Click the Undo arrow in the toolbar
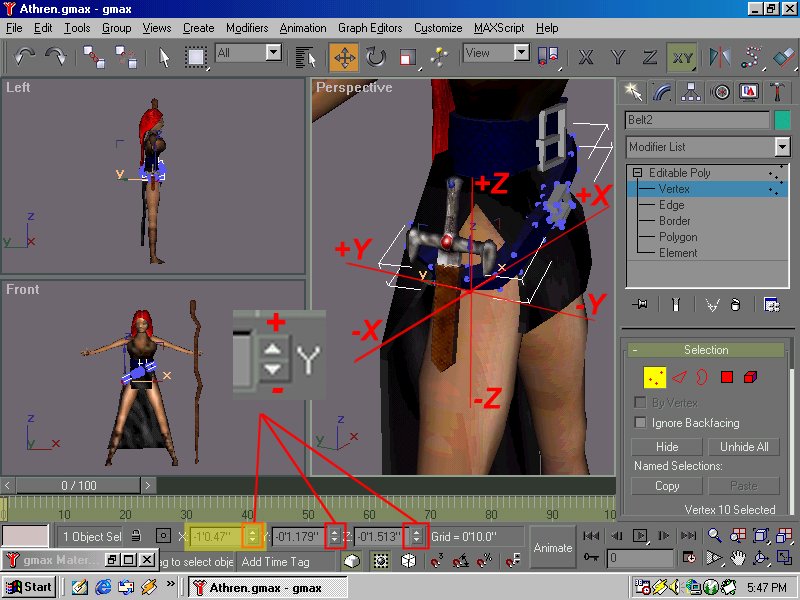 (24, 56)
